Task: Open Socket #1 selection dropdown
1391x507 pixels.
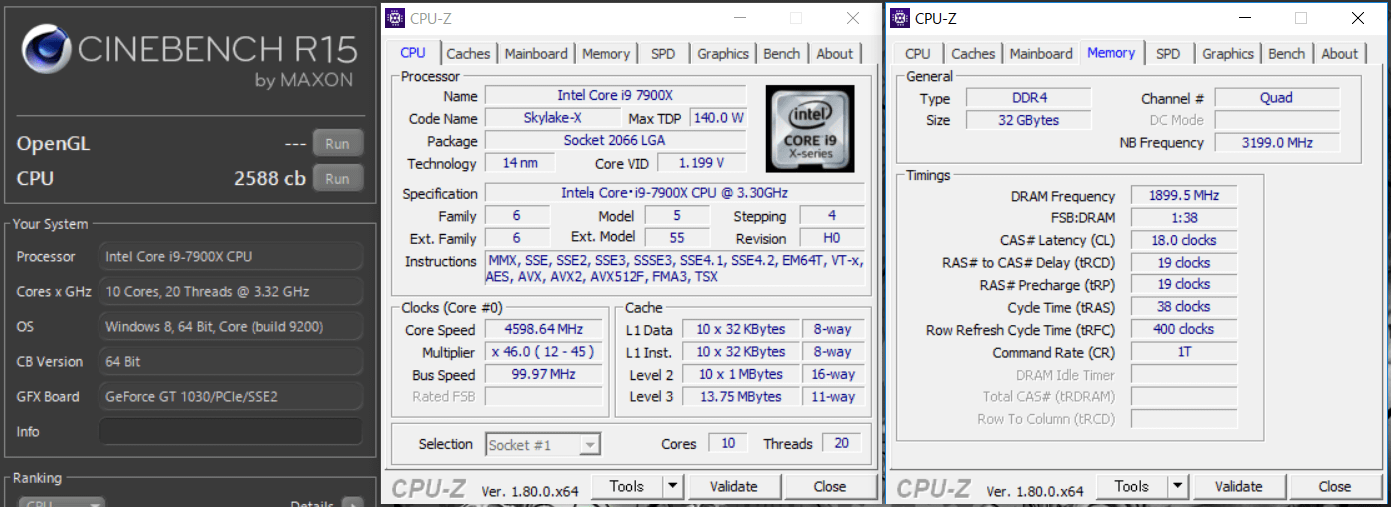Action: click(543, 445)
